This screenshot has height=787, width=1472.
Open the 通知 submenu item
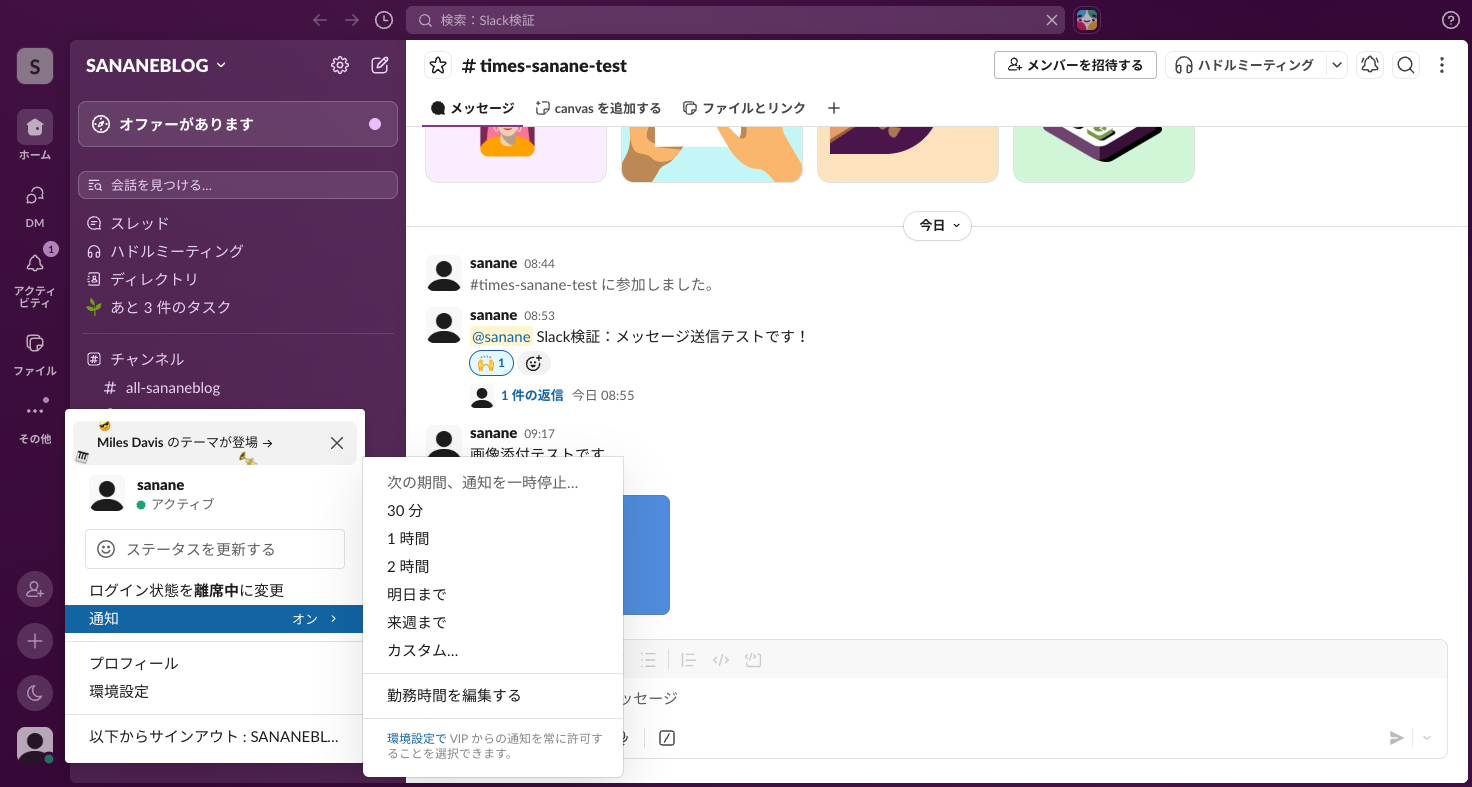(215, 619)
